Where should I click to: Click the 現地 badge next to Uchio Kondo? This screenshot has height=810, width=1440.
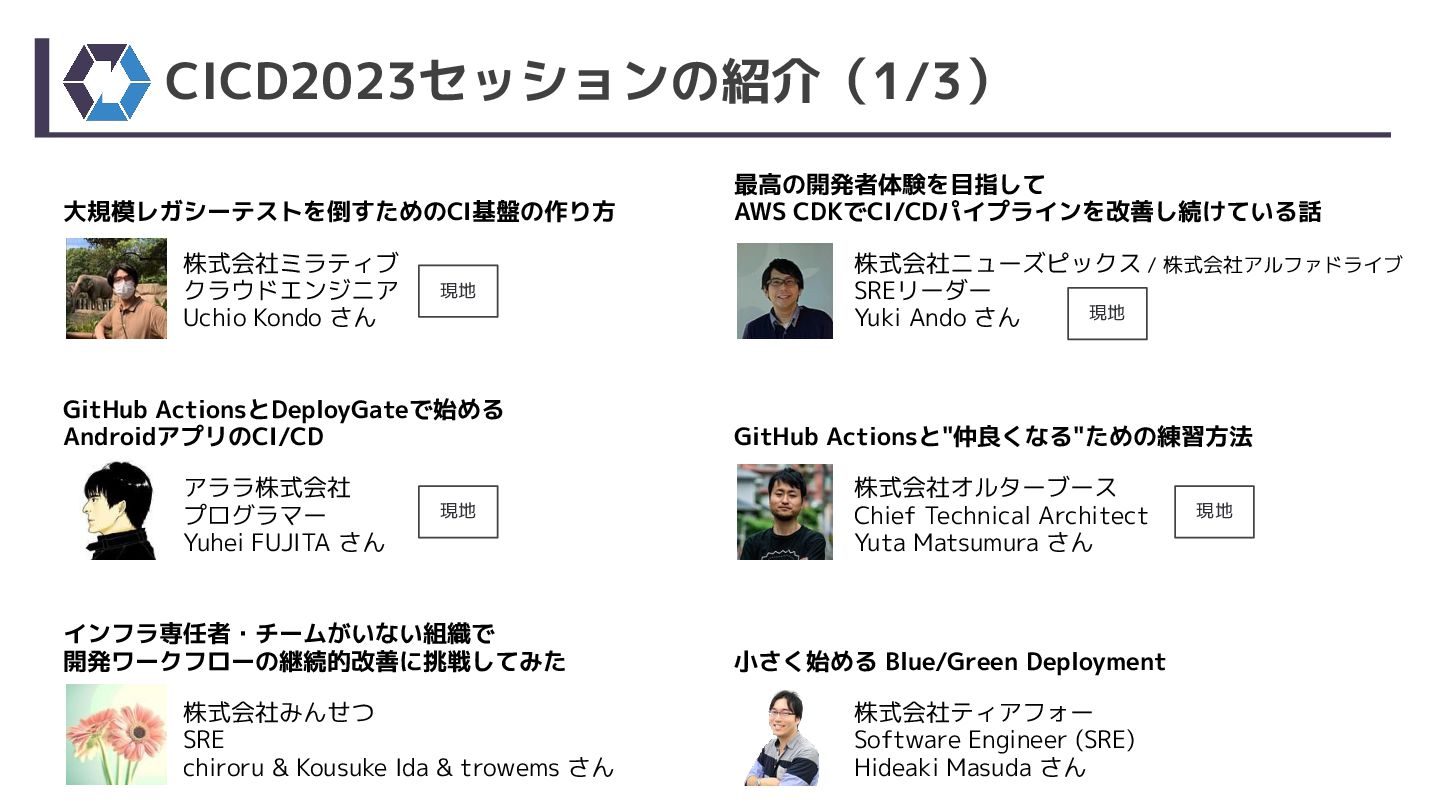pos(458,291)
